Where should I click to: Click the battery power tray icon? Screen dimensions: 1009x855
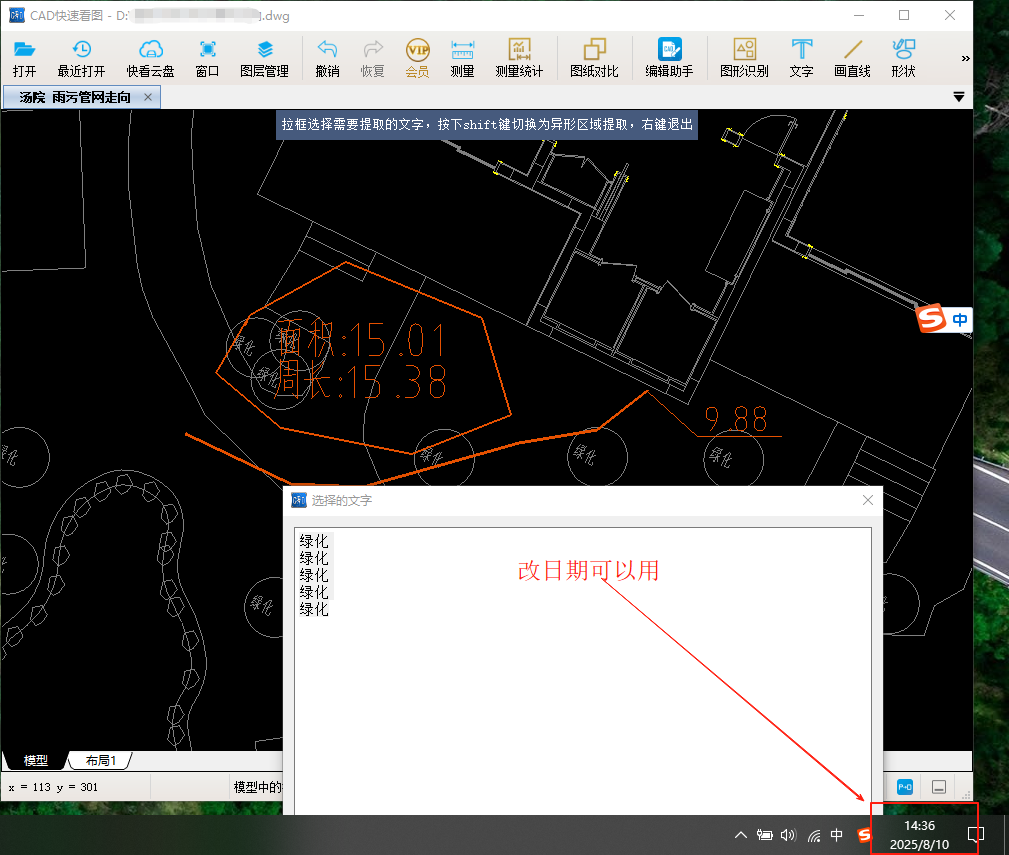[x=764, y=835]
